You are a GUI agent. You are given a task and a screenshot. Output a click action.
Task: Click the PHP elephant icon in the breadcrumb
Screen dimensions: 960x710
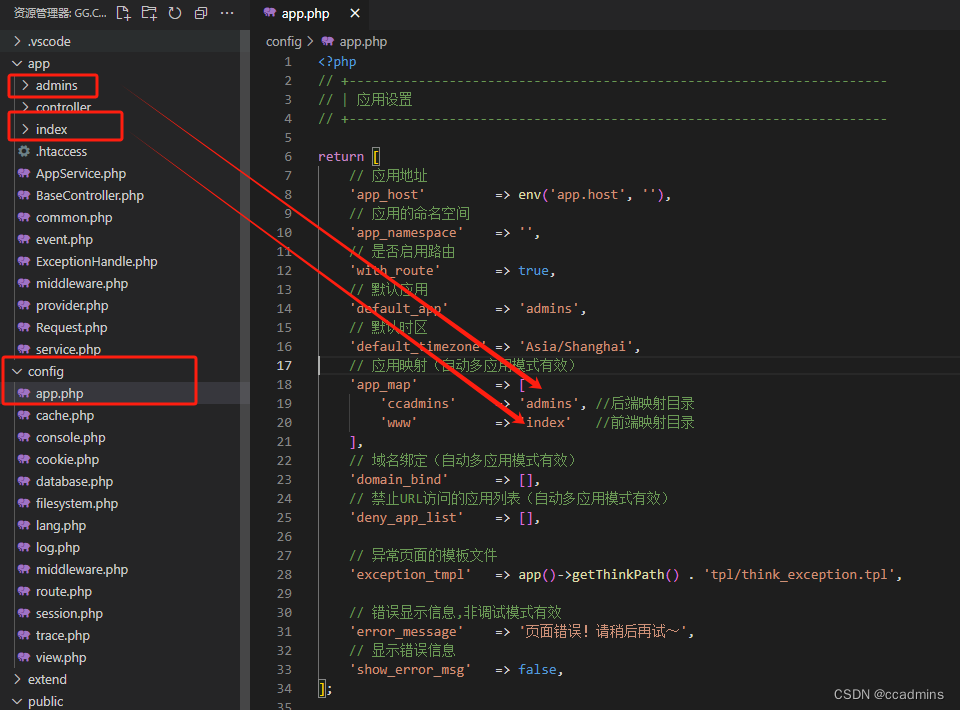click(327, 41)
